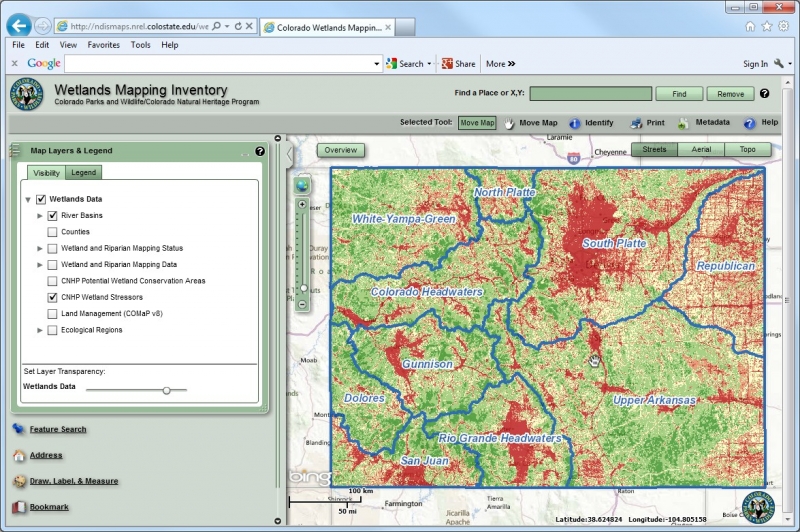
Task: Expand Wetland and Riparian Mapping Status
Action: [x=40, y=248]
